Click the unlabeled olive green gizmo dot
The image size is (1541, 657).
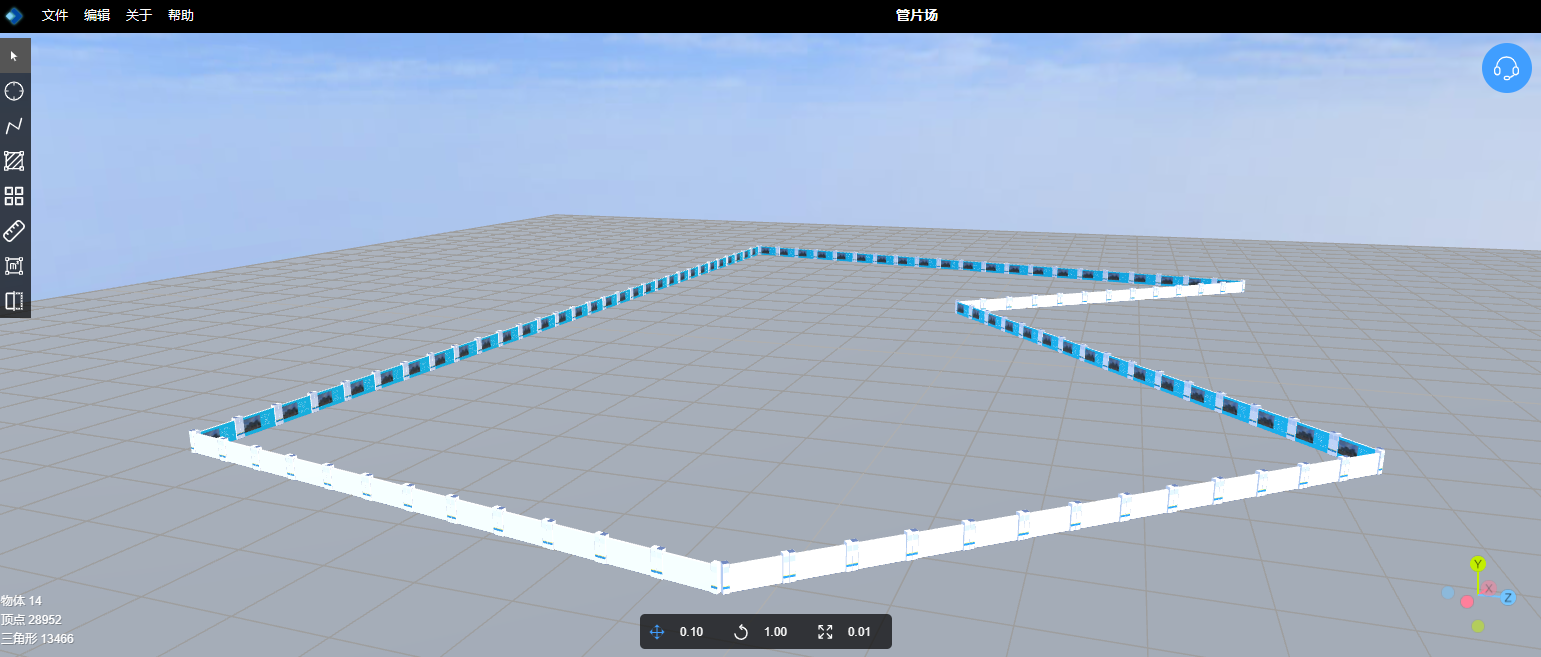pos(1478,626)
